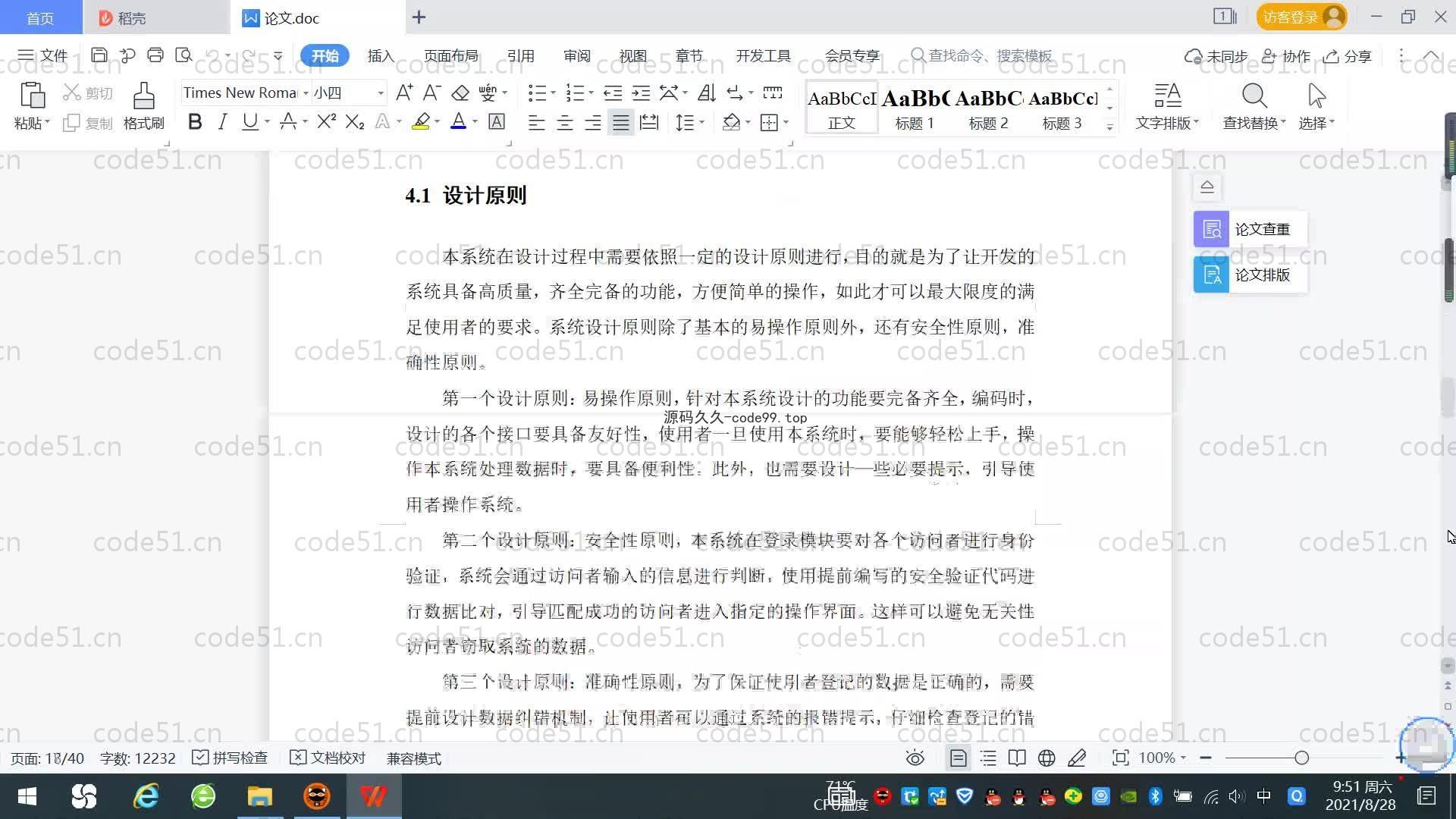Toggle document proofreading (文档校对) in status bar
Screen dimensions: 1456x819
[x=328, y=758]
